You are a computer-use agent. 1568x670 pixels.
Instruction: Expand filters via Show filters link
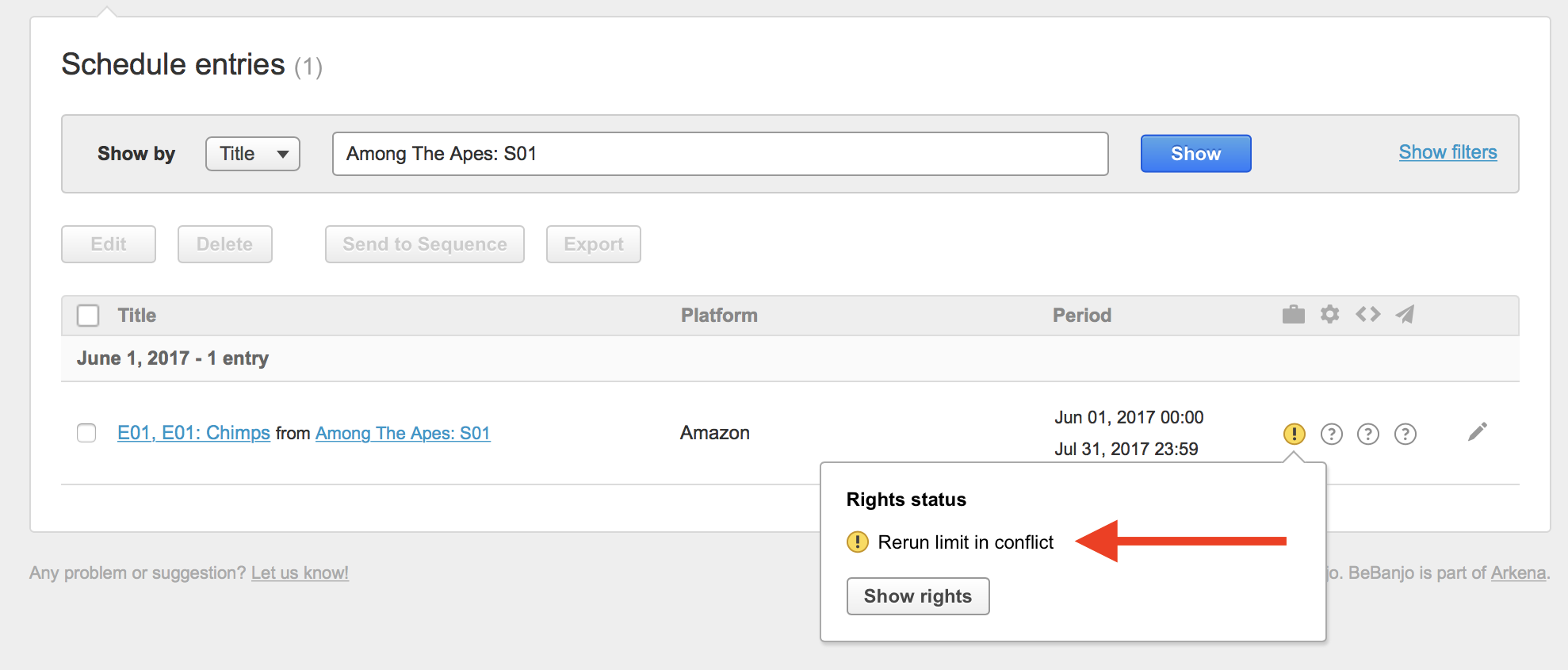point(1448,152)
